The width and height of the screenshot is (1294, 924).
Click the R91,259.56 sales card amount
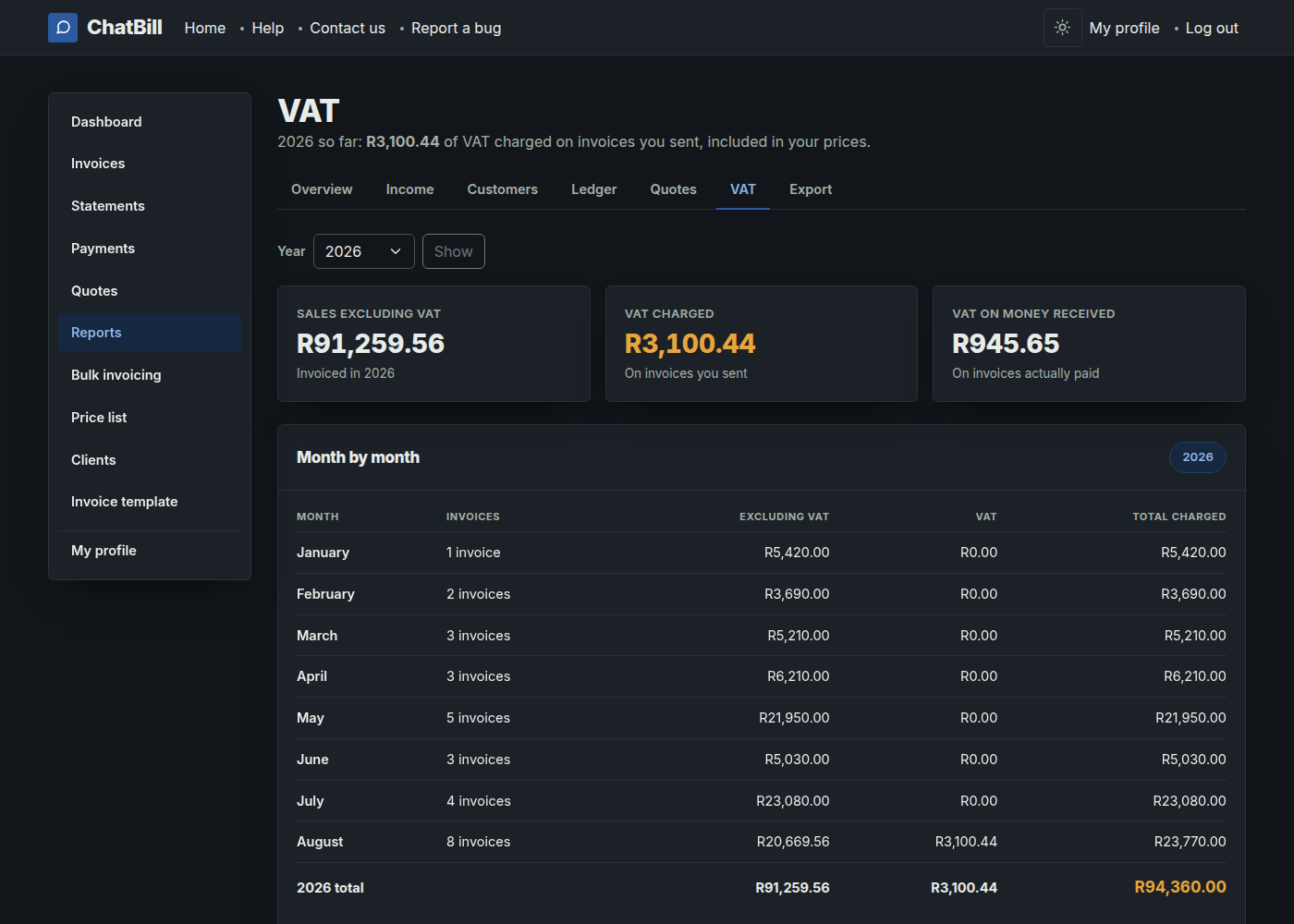[x=371, y=344]
